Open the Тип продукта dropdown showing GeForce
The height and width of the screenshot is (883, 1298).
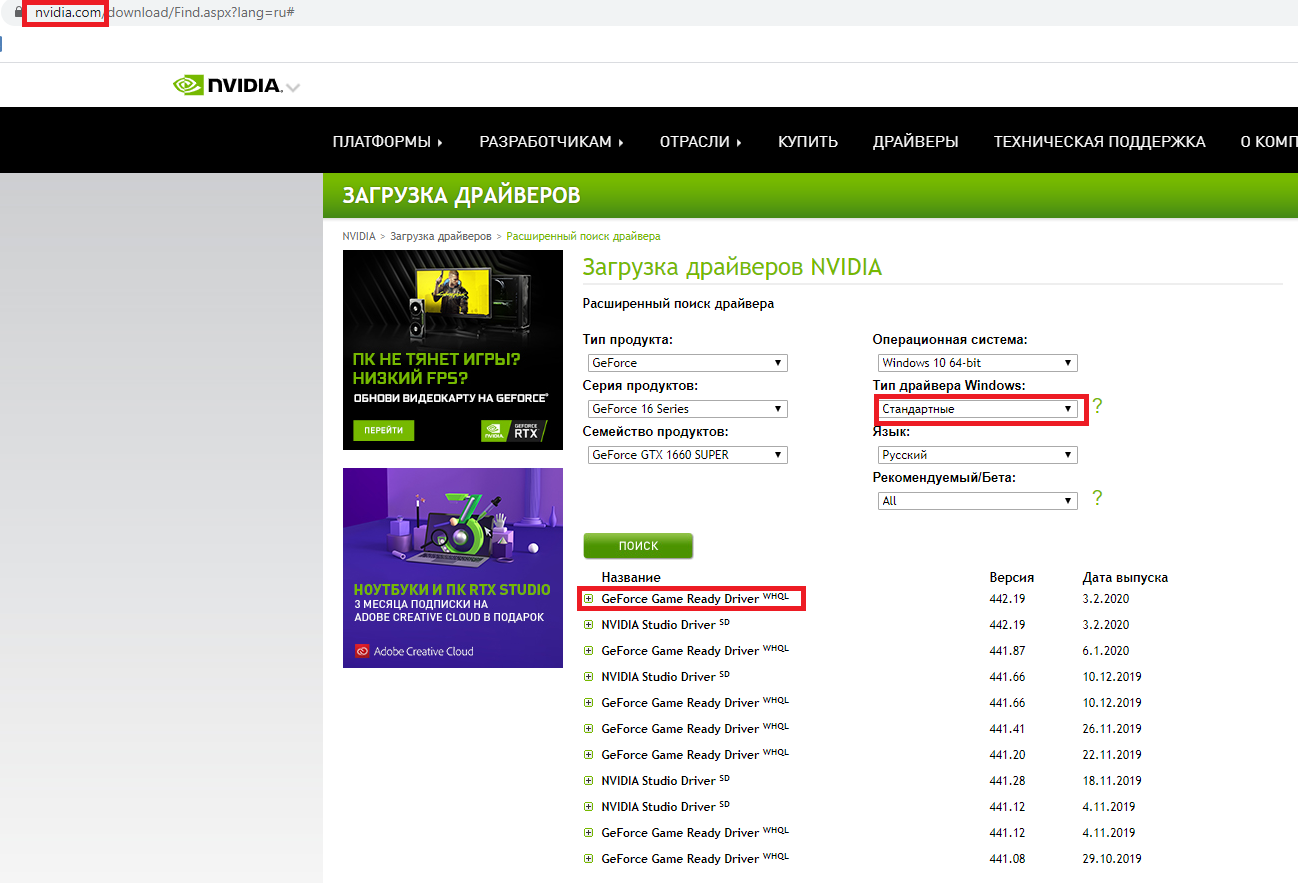(x=688, y=363)
